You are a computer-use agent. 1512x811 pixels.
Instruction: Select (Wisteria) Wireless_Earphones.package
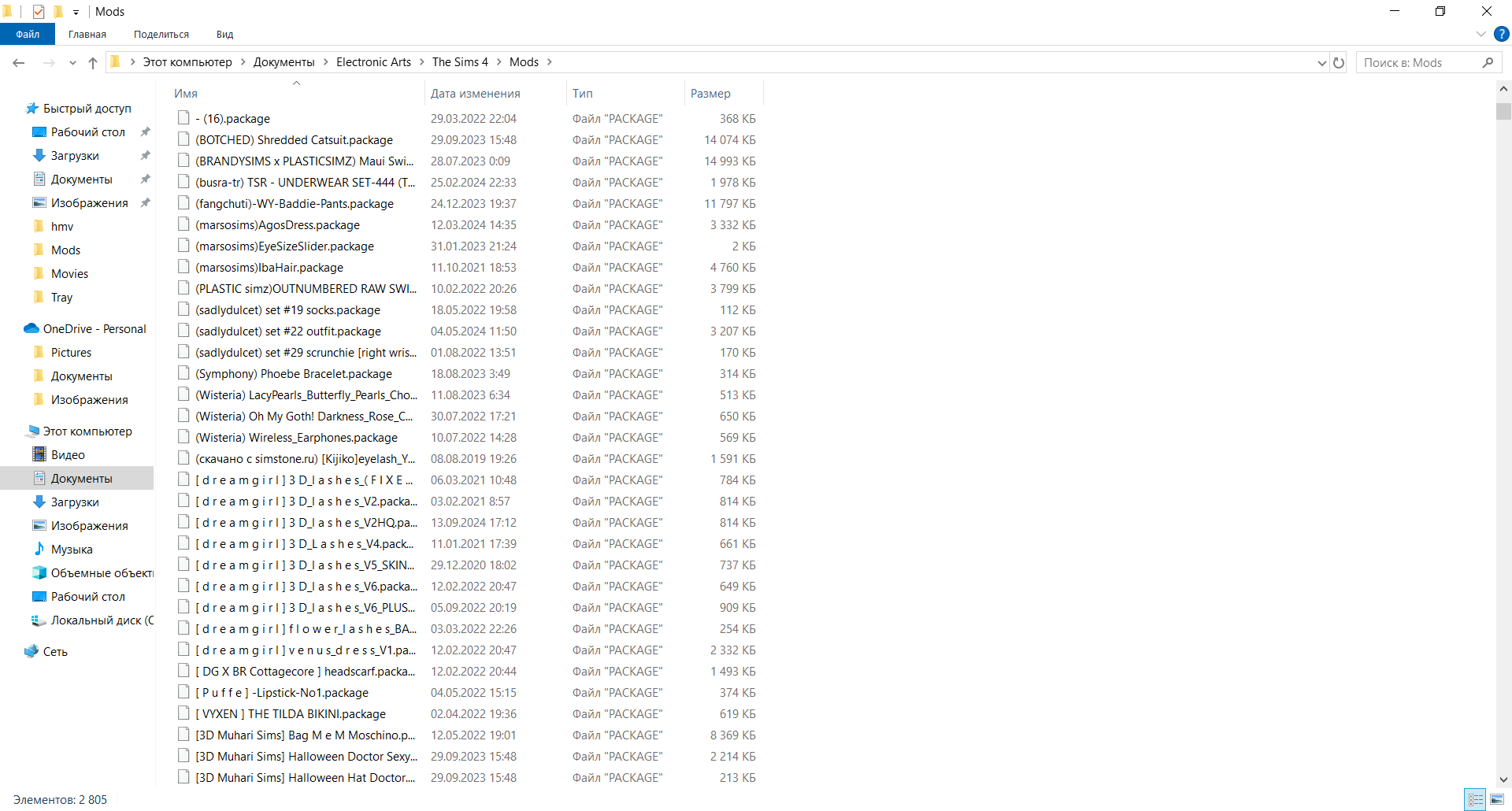[x=296, y=437]
